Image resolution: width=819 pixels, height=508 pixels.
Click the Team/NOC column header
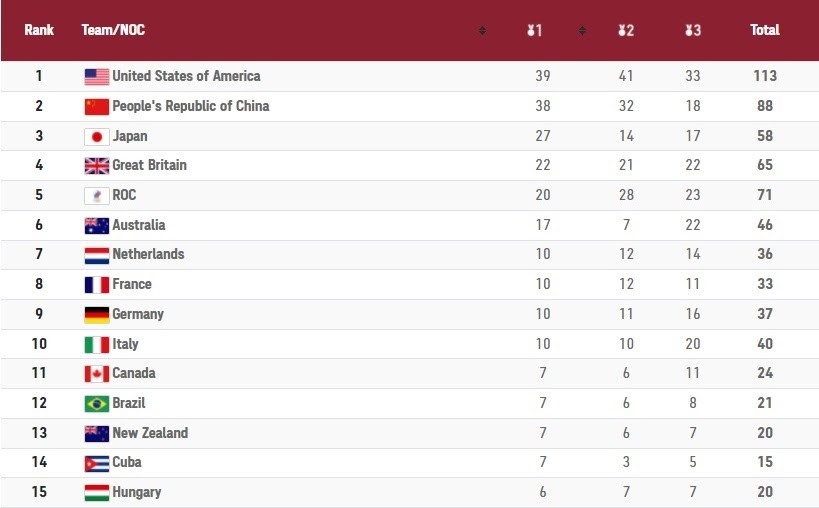(113, 30)
